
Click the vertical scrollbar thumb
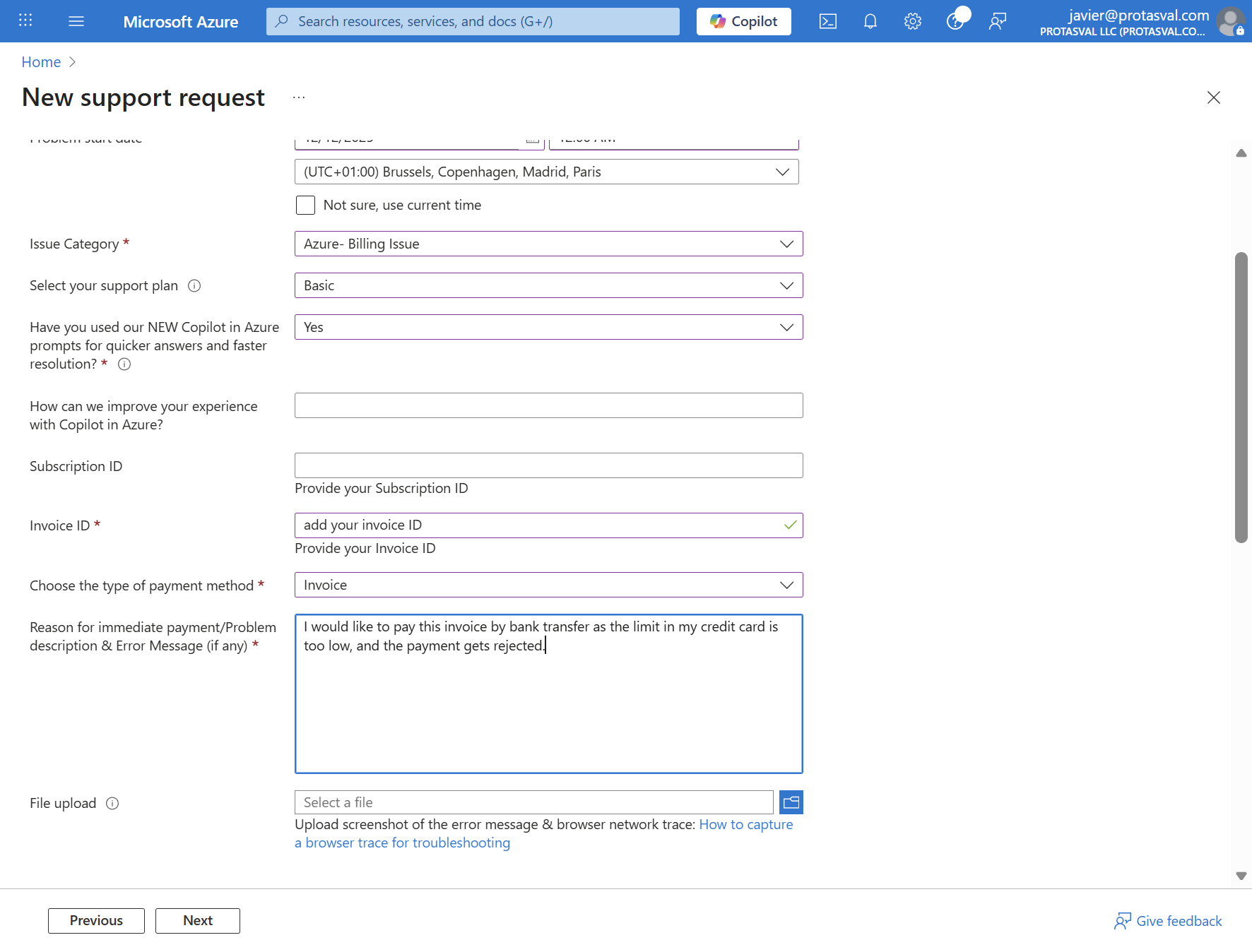pos(1241,398)
